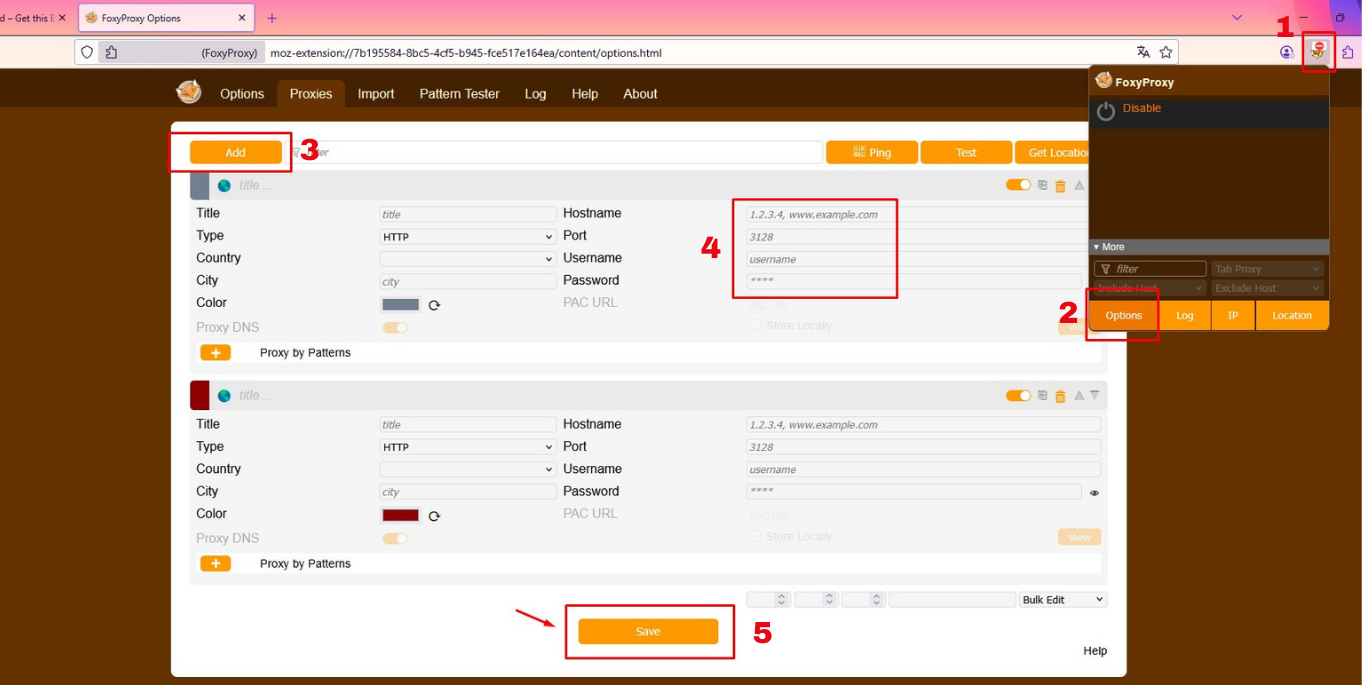Switch to the Import tab

376,94
